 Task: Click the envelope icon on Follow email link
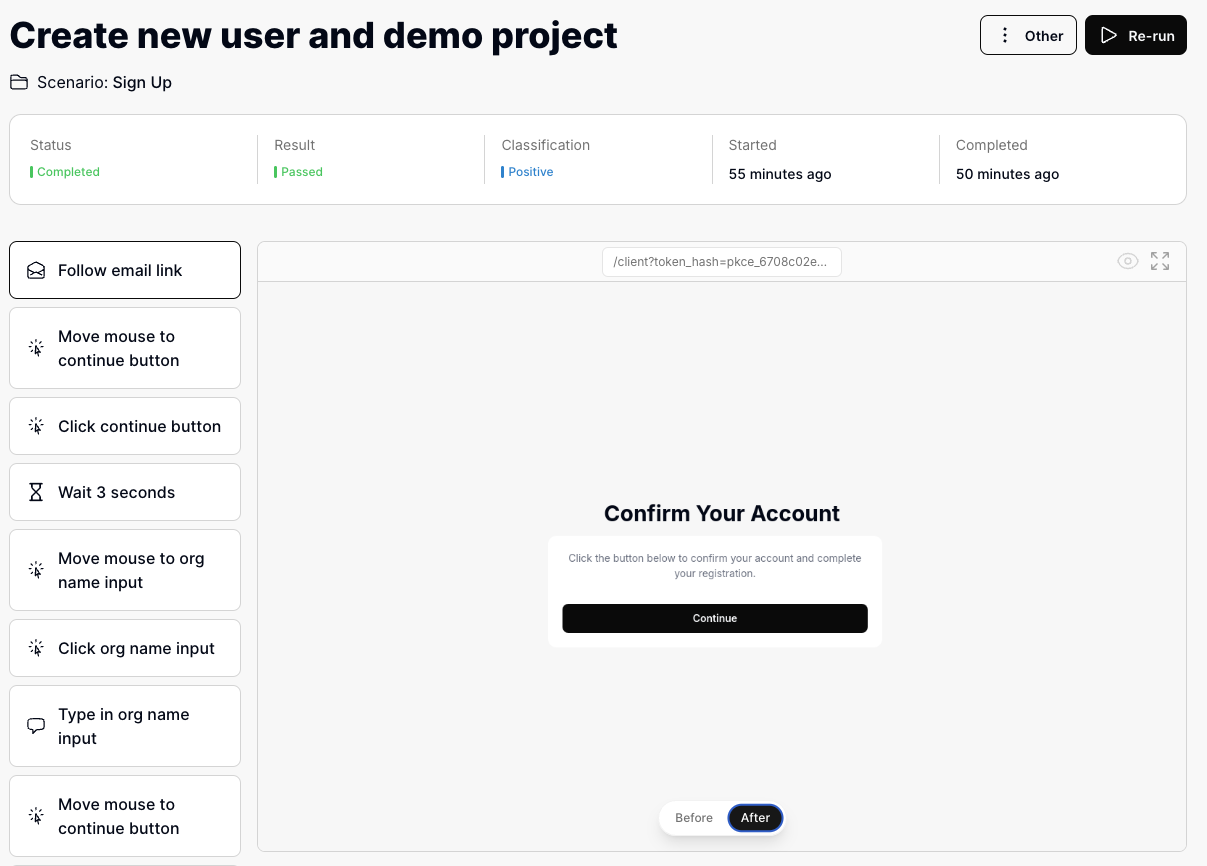click(x=36, y=270)
